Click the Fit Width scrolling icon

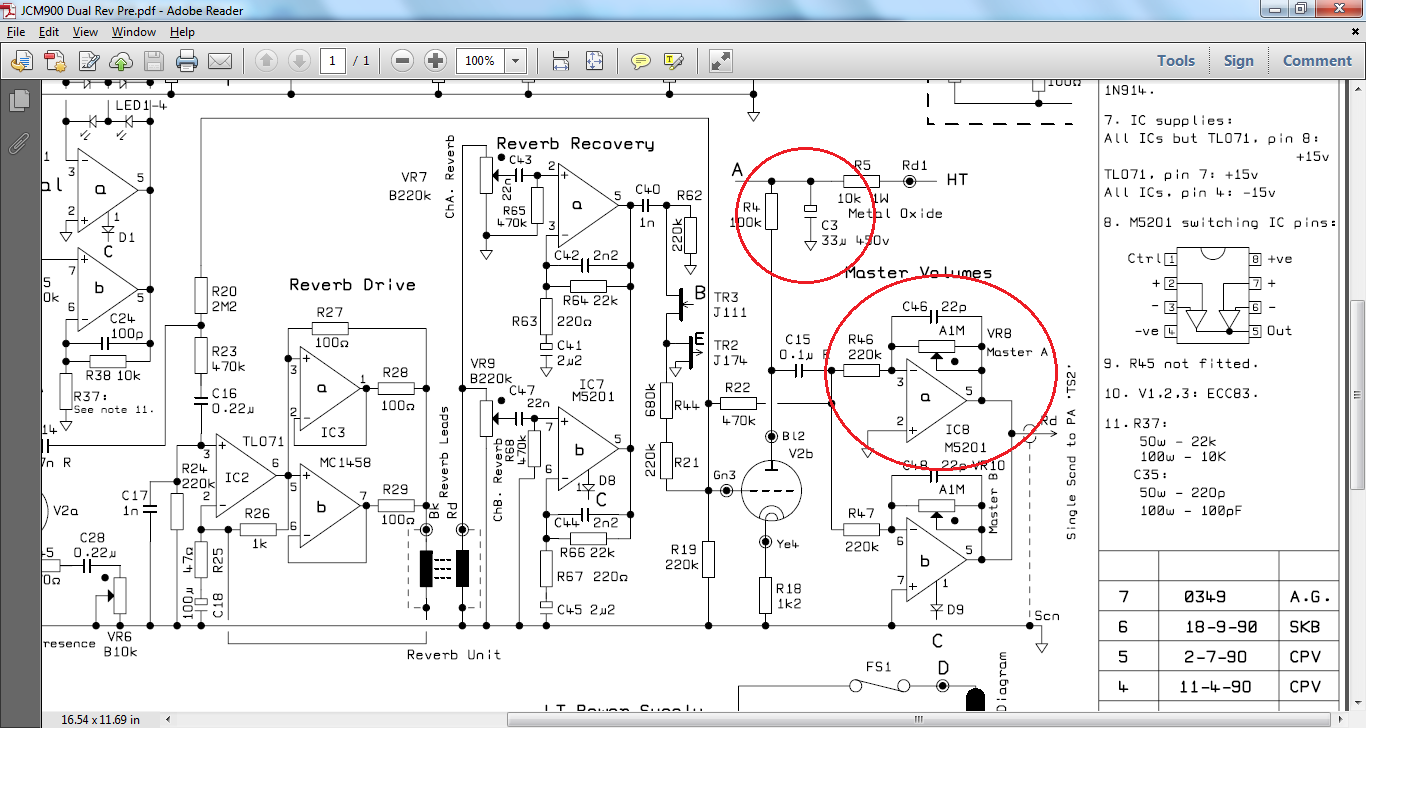pyautogui.click(x=561, y=61)
